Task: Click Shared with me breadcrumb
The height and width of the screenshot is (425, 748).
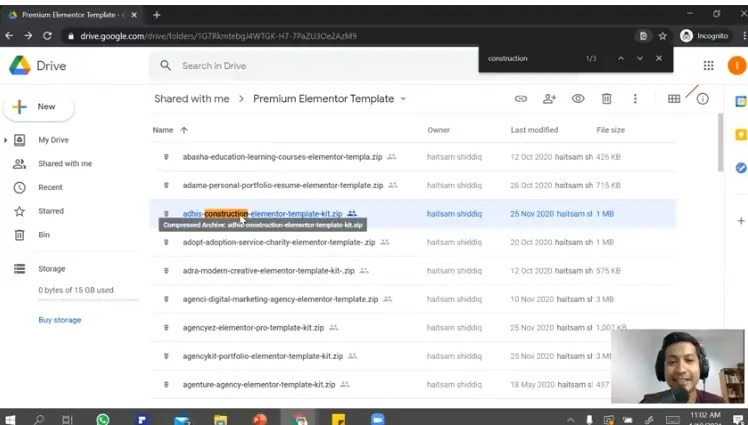Action: point(192,99)
